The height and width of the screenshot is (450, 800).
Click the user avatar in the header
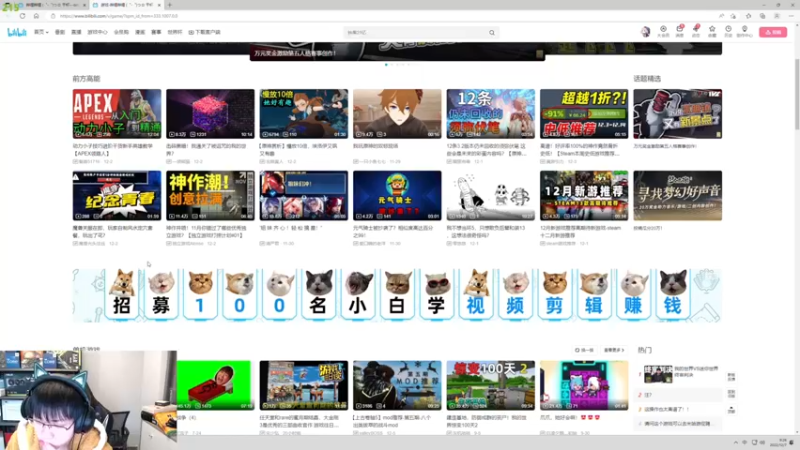pos(645,32)
